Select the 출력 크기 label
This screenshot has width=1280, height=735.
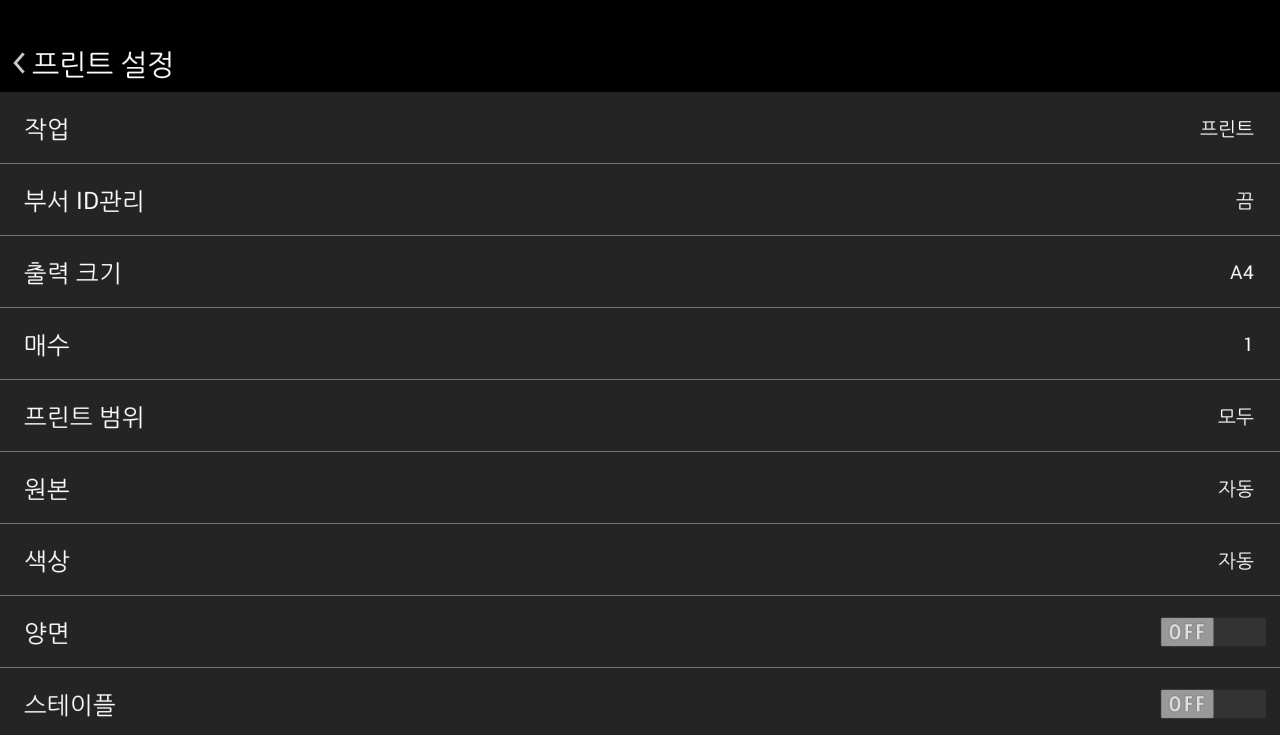click(72, 272)
